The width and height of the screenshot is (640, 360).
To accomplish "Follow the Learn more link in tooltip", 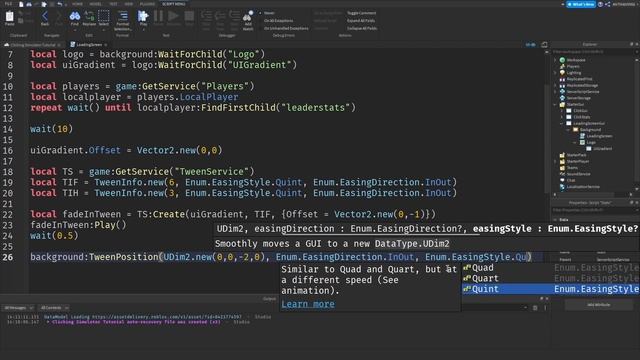I will [x=308, y=304].
